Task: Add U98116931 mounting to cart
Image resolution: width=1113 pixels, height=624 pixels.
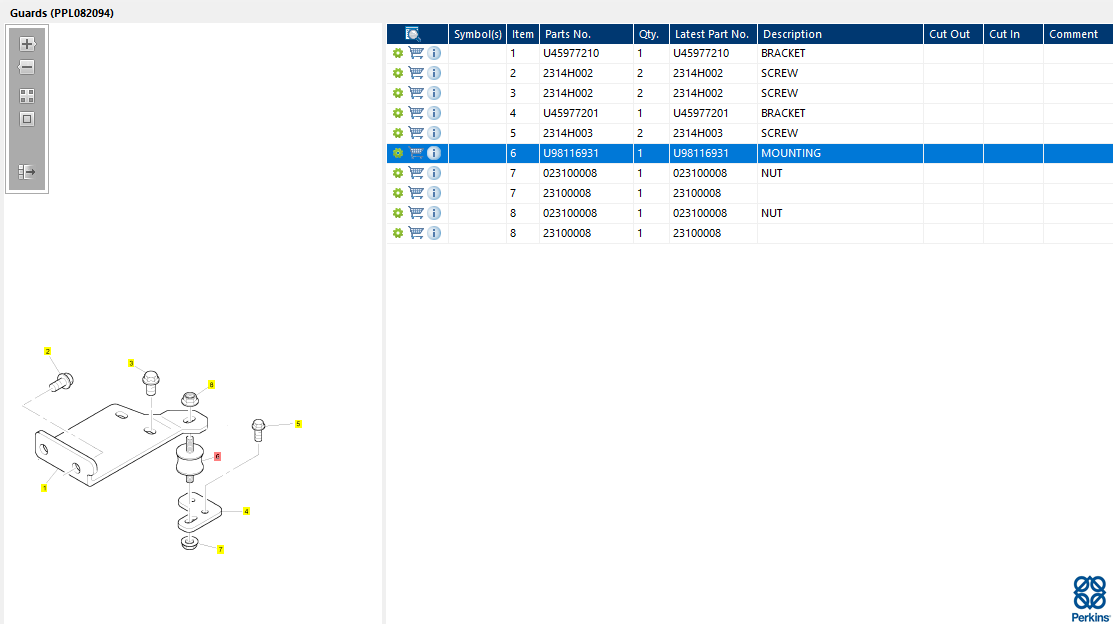Action: pyautogui.click(x=416, y=153)
